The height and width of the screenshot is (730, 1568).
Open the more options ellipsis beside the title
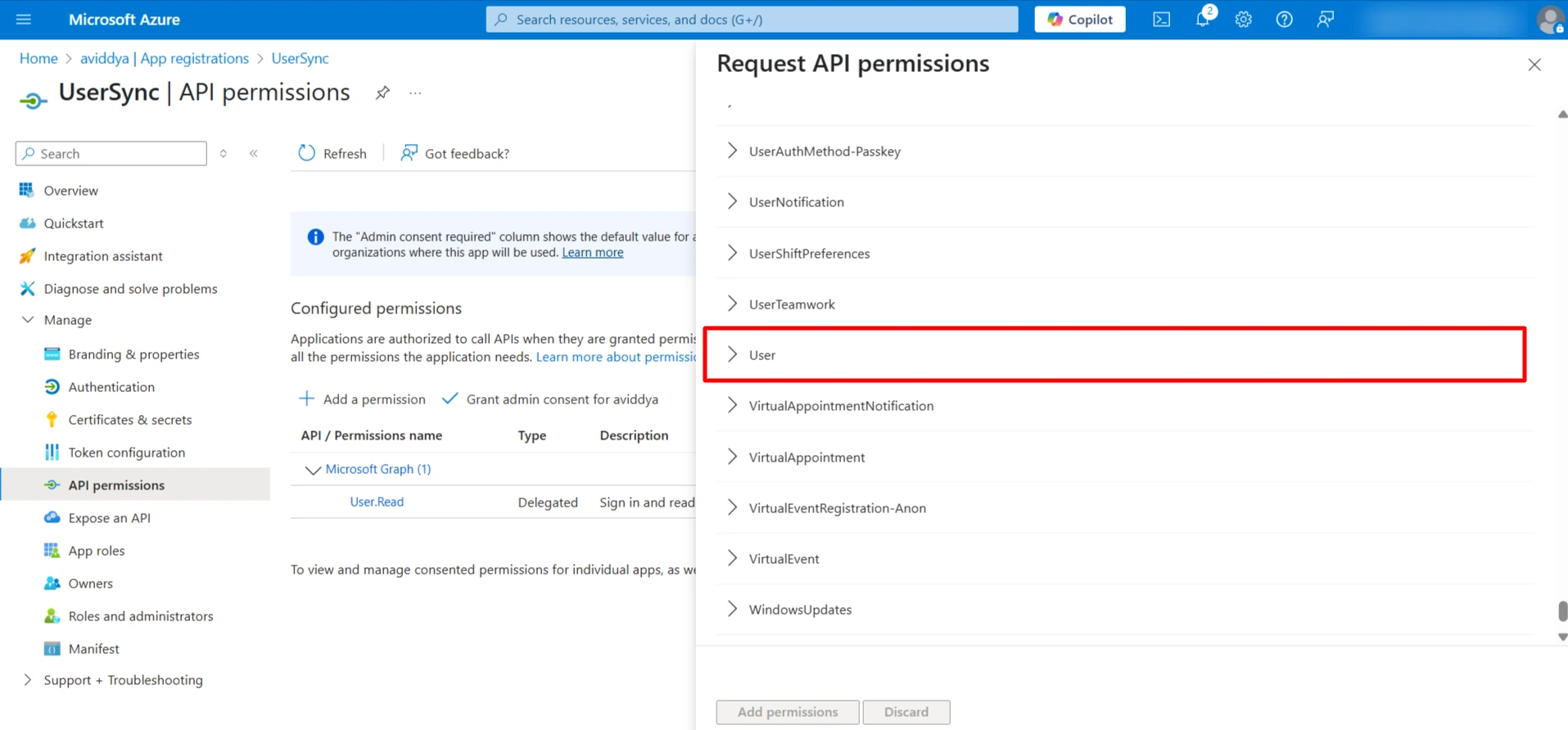pyautogui.click(x=415, y=92)
